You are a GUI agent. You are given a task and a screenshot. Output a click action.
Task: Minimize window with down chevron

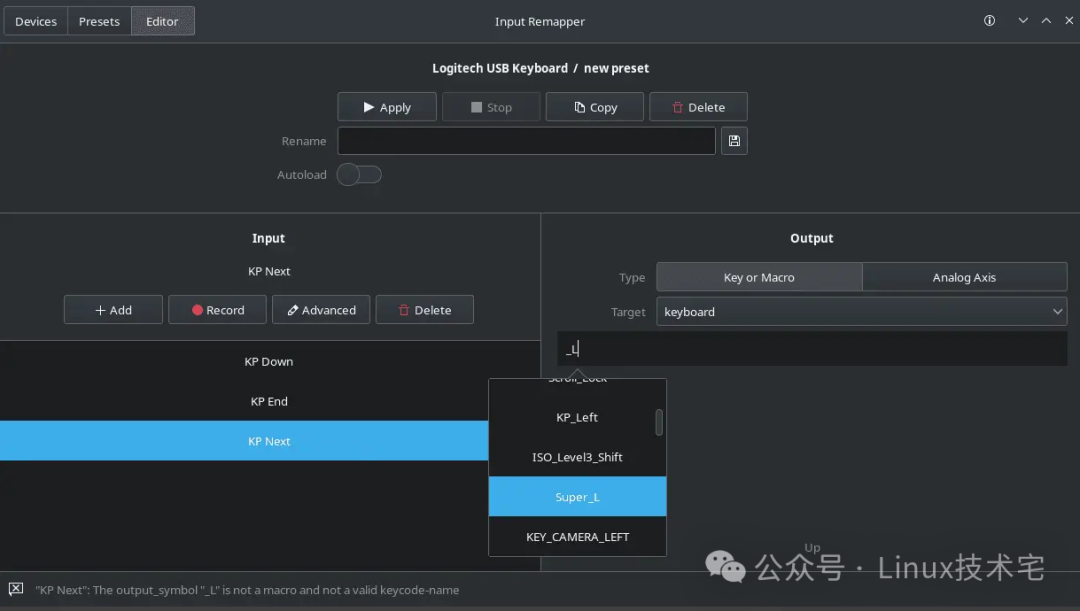coord(1023,21)
